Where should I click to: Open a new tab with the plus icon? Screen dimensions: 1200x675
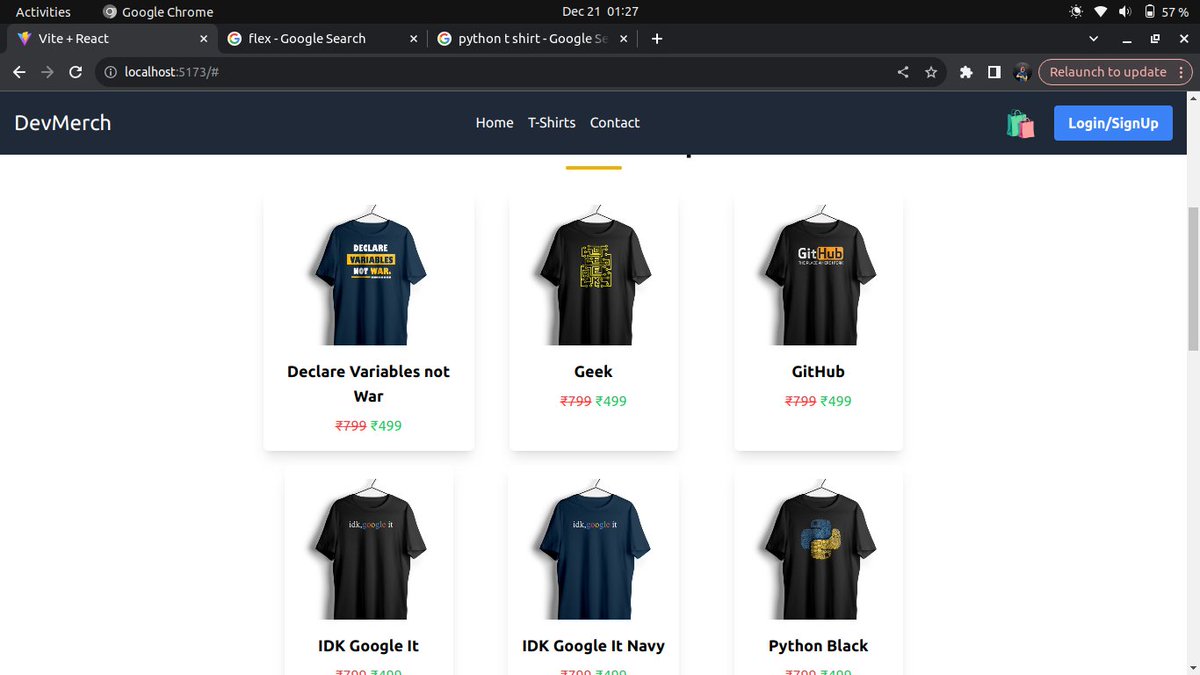657,39
